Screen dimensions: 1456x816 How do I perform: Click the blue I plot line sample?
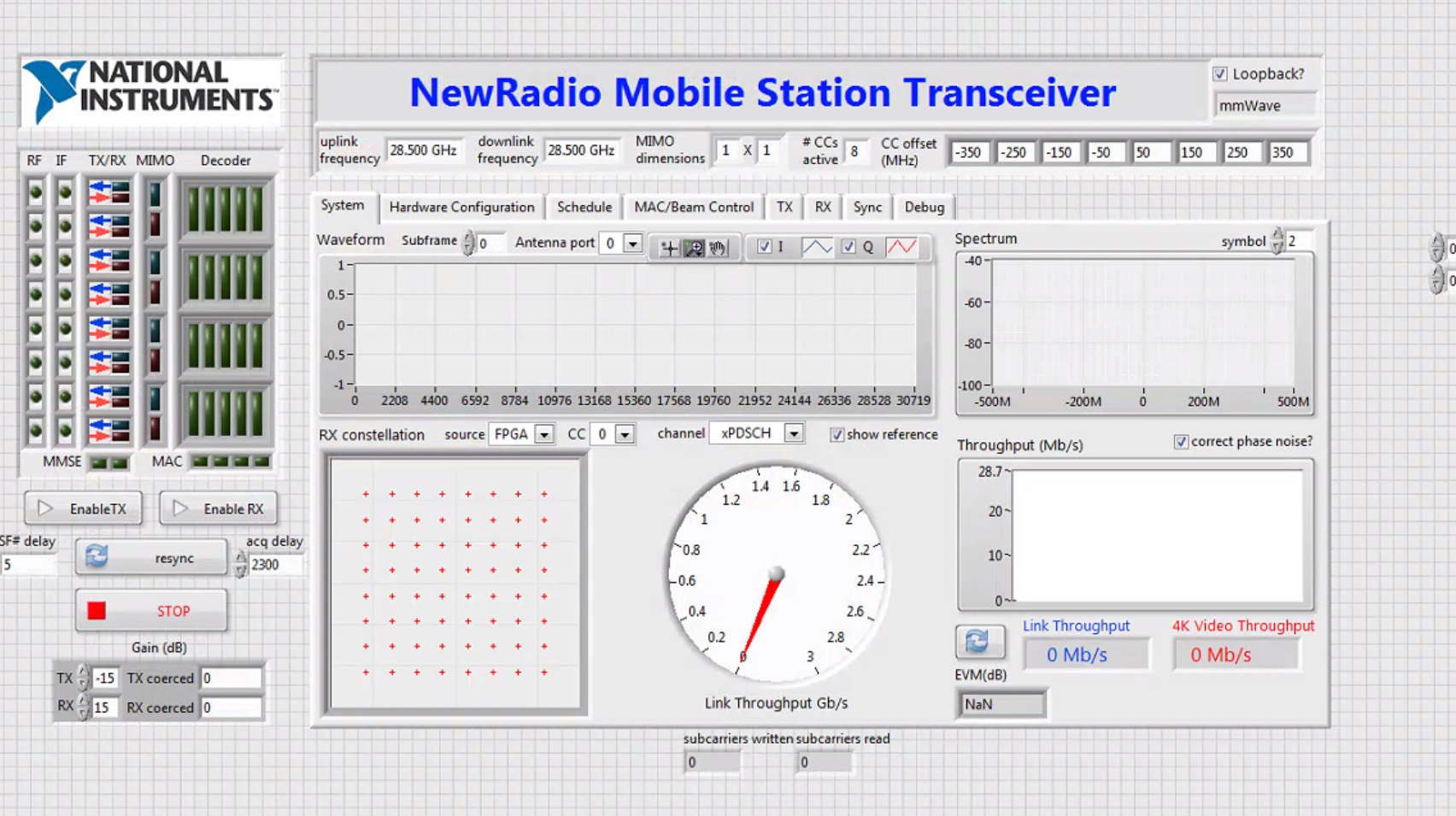[x=817, y=247]
